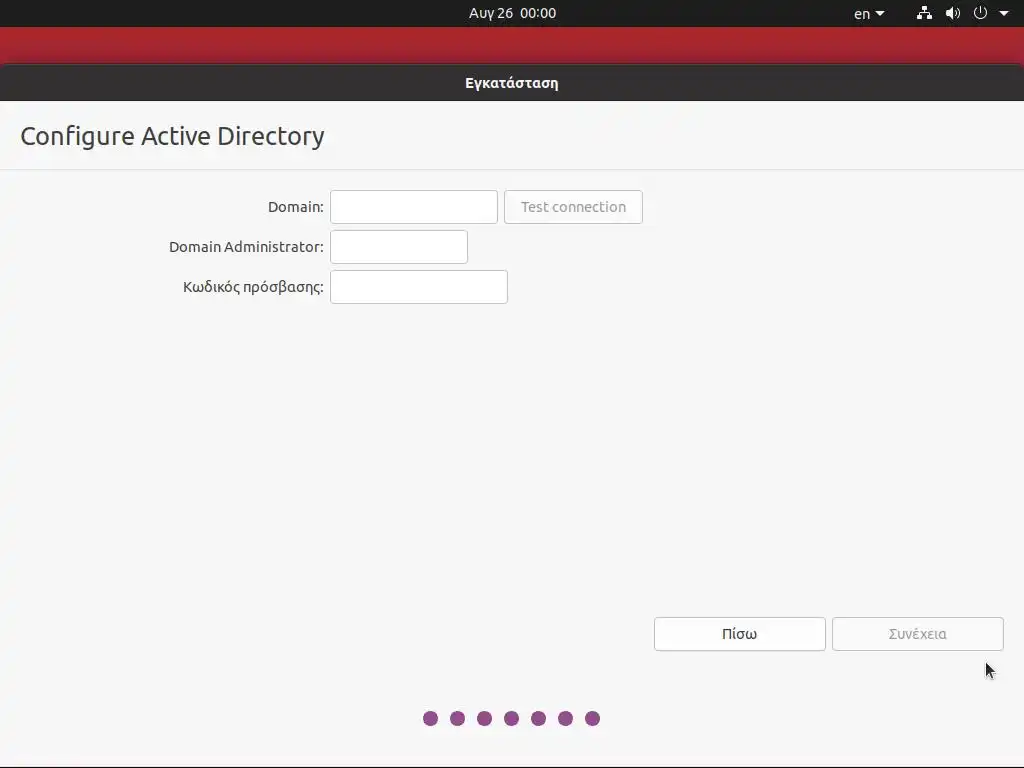Click the Domain: label text
1024x768 pixels.
coord(296,207)
